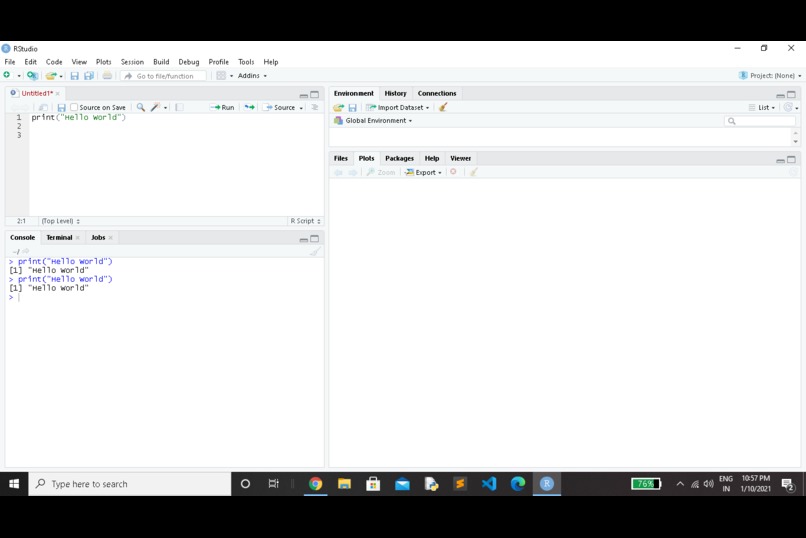
Task: Click the Clear environment objects broom icon
Action: pos(443,107)
